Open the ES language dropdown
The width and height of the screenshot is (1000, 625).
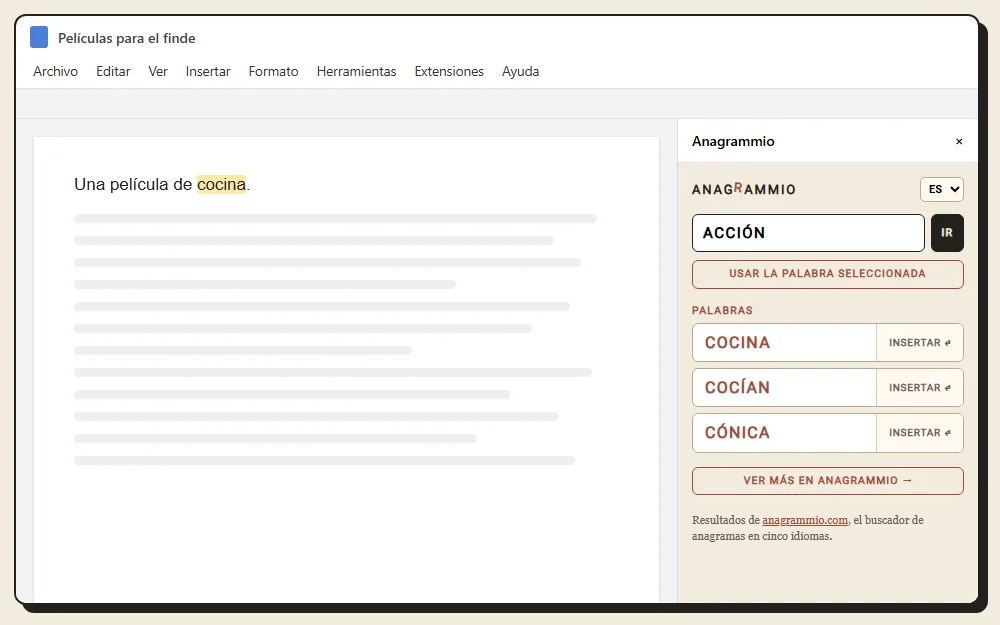click(x=942, y=189)
